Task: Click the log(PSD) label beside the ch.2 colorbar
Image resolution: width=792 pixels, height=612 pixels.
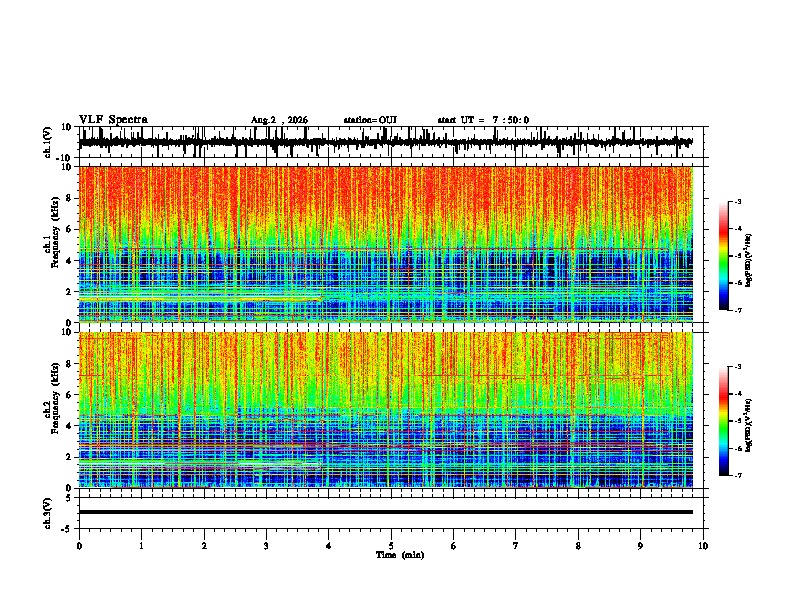Action: (749, 425)
